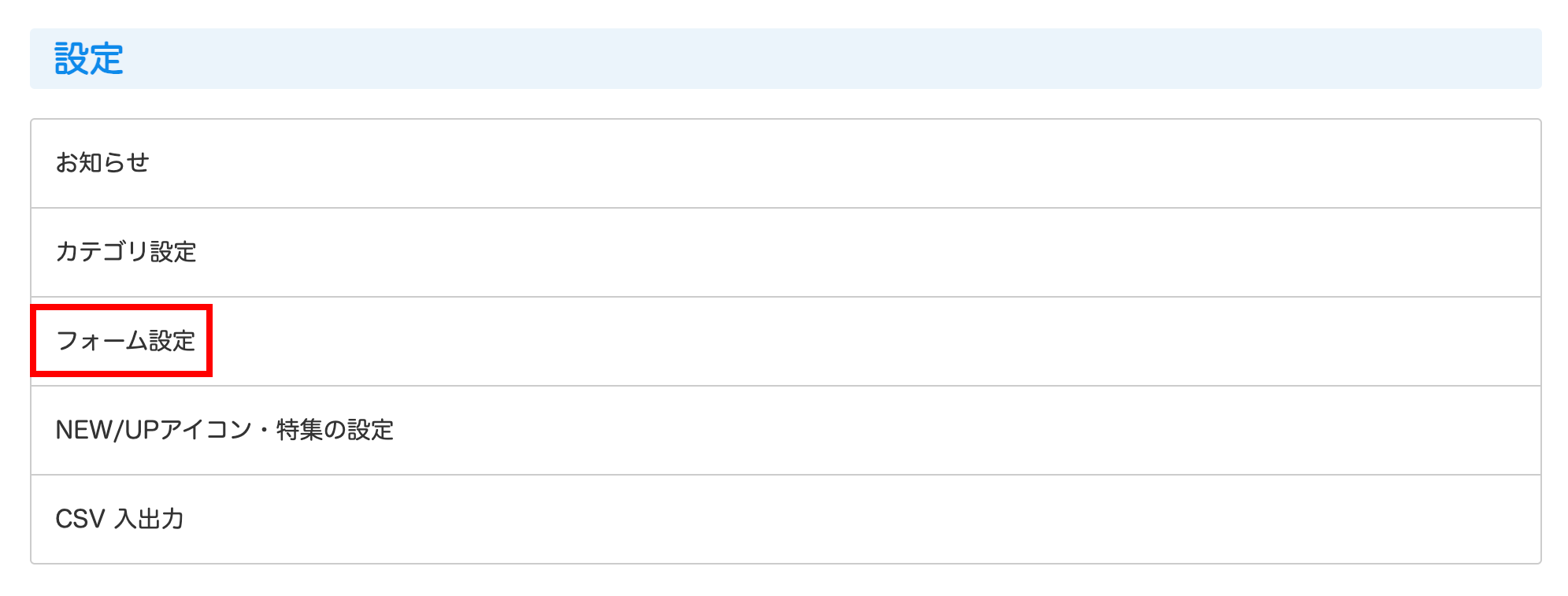Click the highlighted フォーム設定 link
The height and width of the screenshot is (596, 1568).
(126, 341)
